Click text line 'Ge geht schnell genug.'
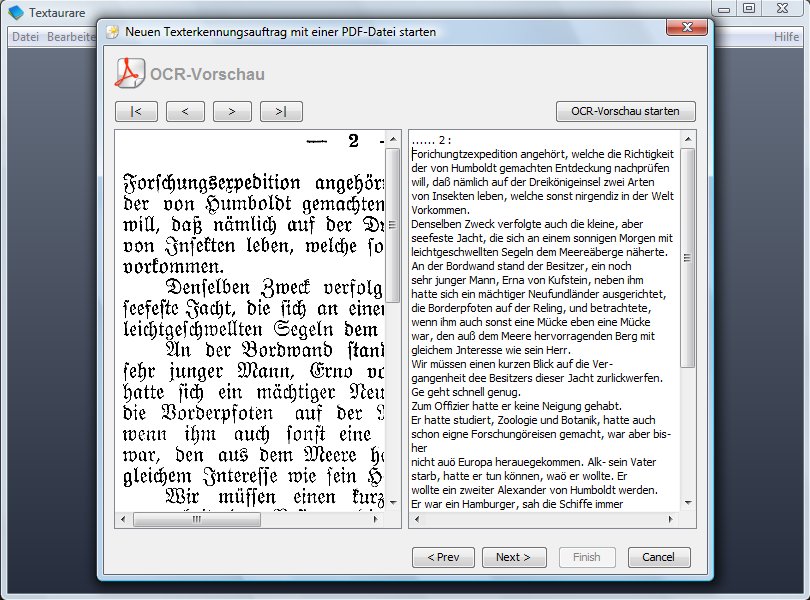The width and height of the screenshot is (810, 600). (466, 392)
